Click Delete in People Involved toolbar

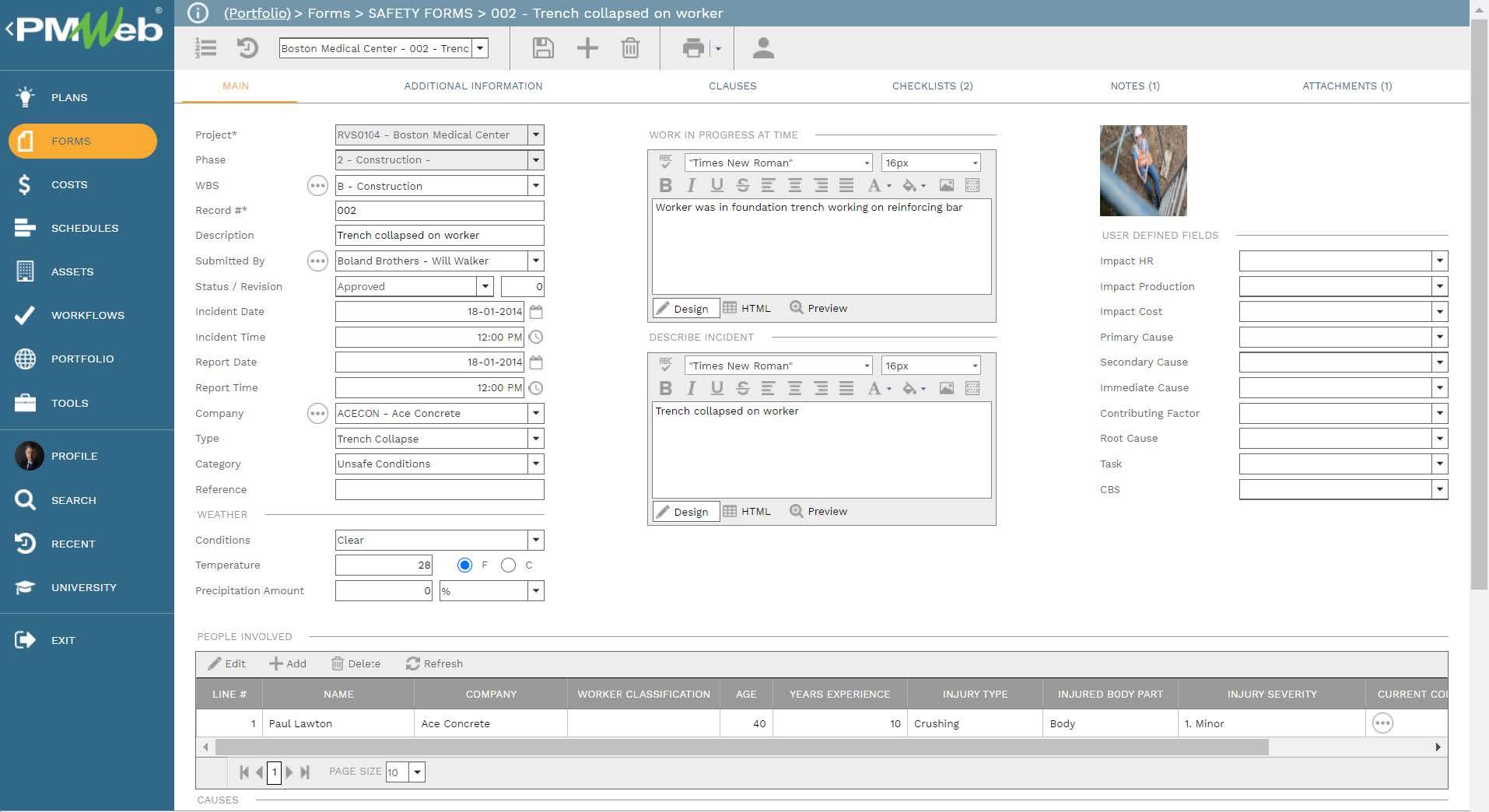pos(356,664)
